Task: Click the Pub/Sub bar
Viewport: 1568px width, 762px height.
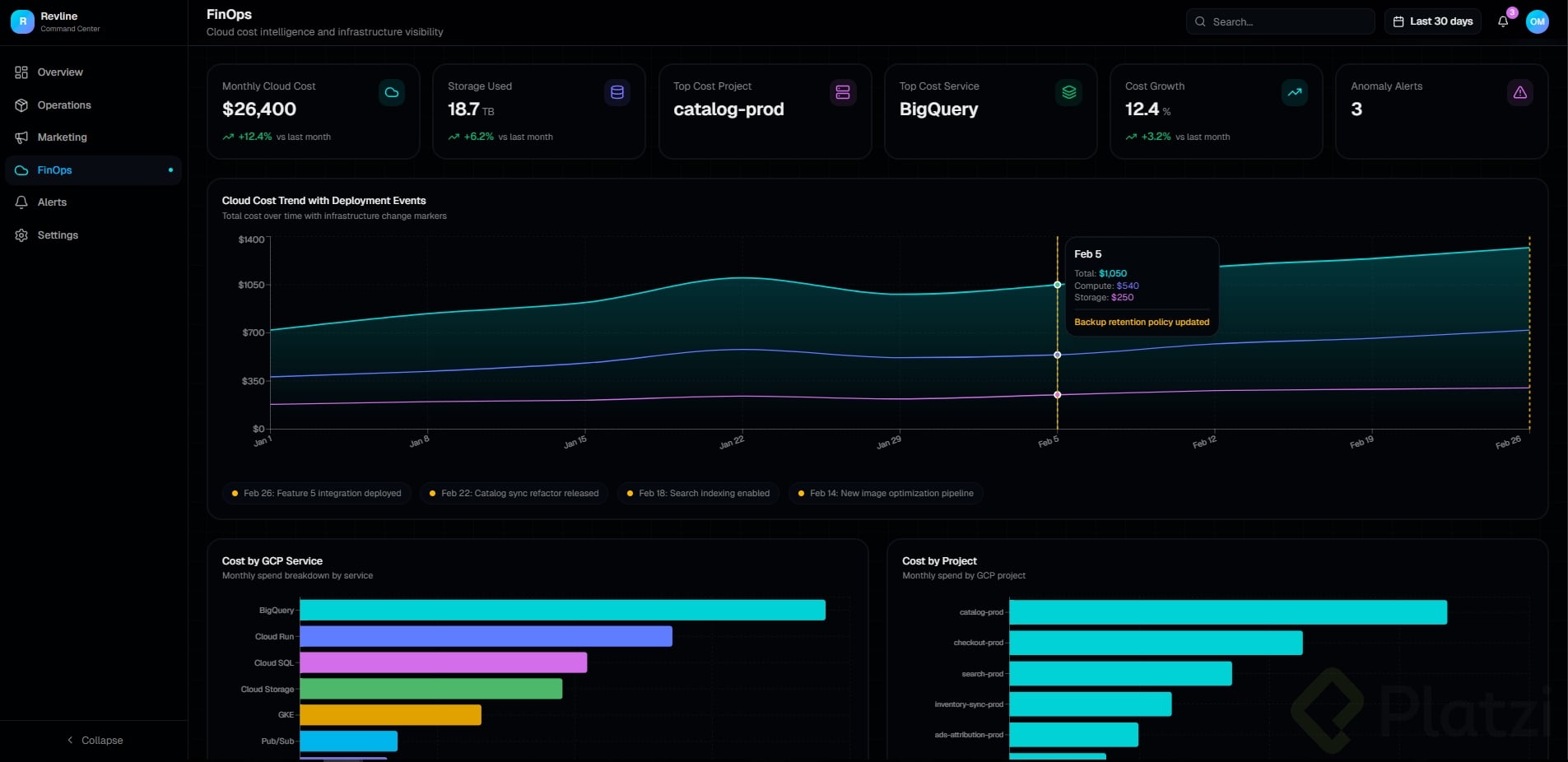Action: [349, 741]
